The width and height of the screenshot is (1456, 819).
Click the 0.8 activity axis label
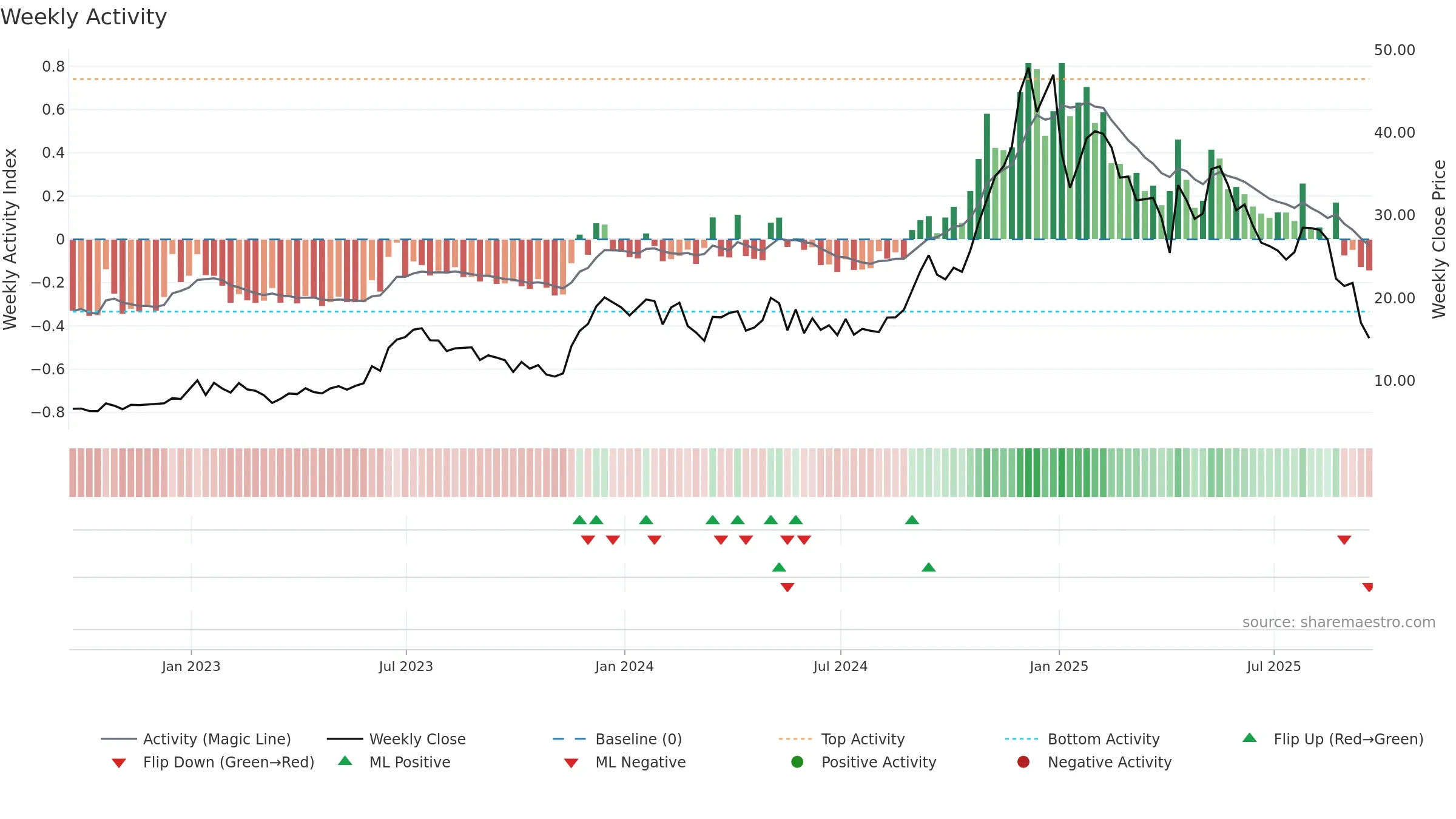tap(53, 67)
